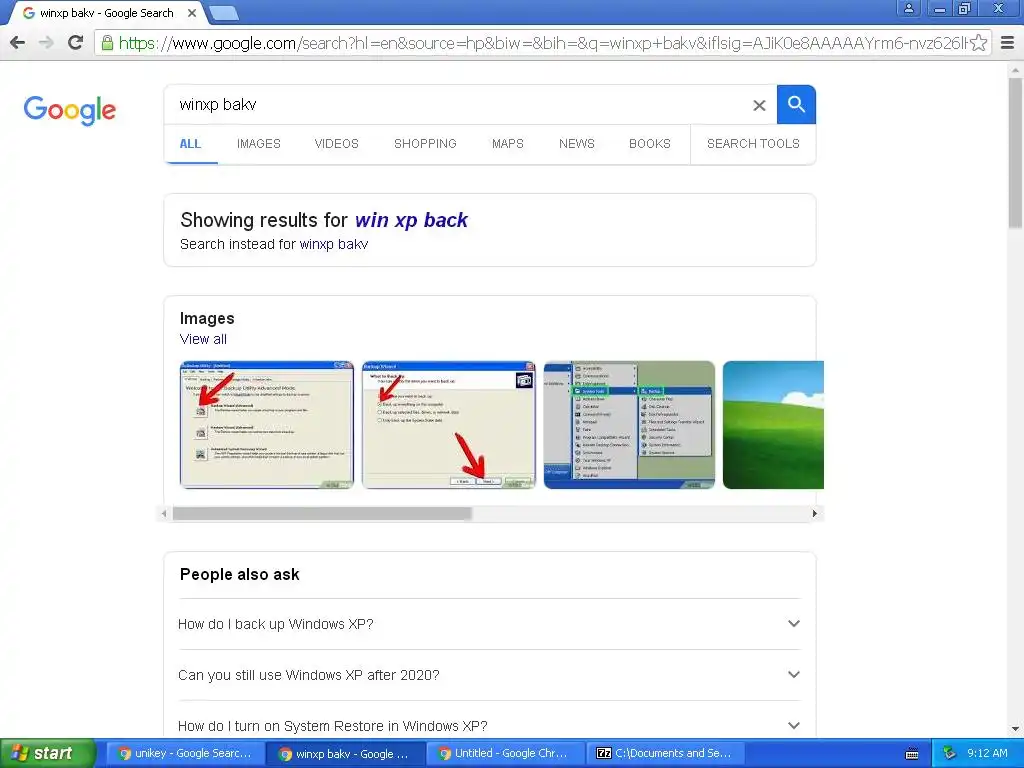1024x768 pixels.
Task: Click the browser Back arrow
Action: pos(18,42)
